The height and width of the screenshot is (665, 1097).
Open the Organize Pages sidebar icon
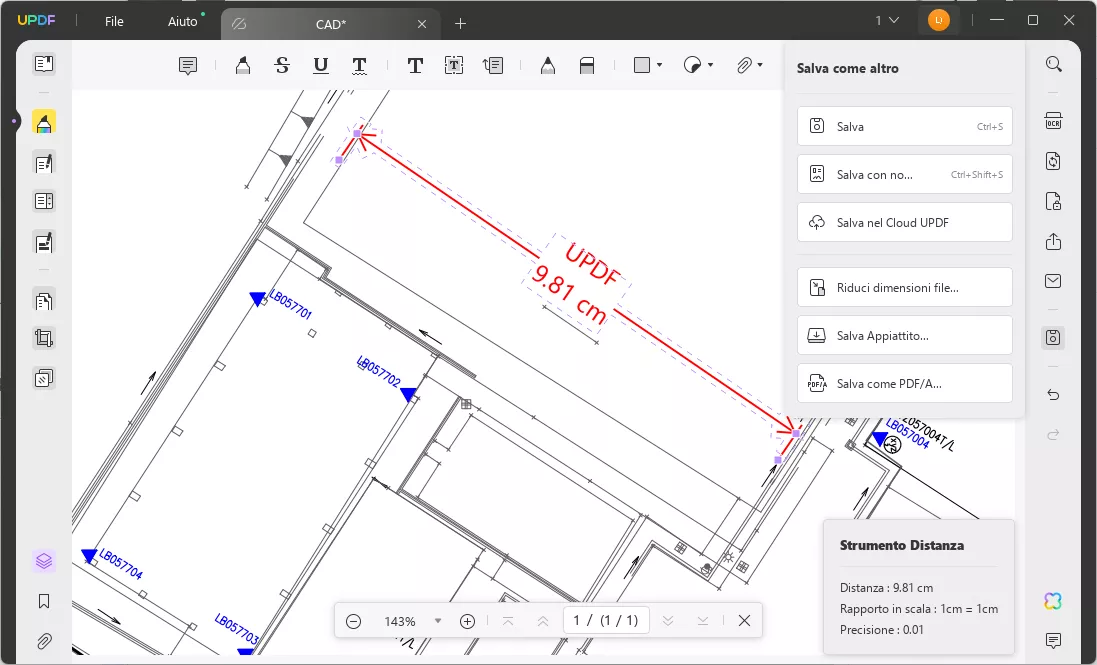[43, 301]
